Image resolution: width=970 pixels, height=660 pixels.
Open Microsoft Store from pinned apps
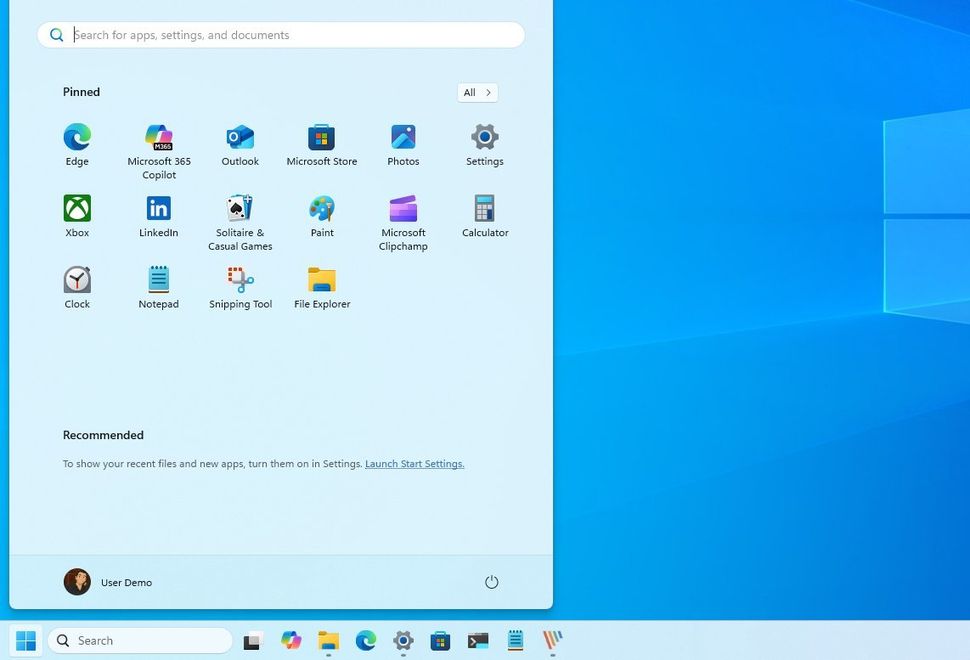click(321, 137)
